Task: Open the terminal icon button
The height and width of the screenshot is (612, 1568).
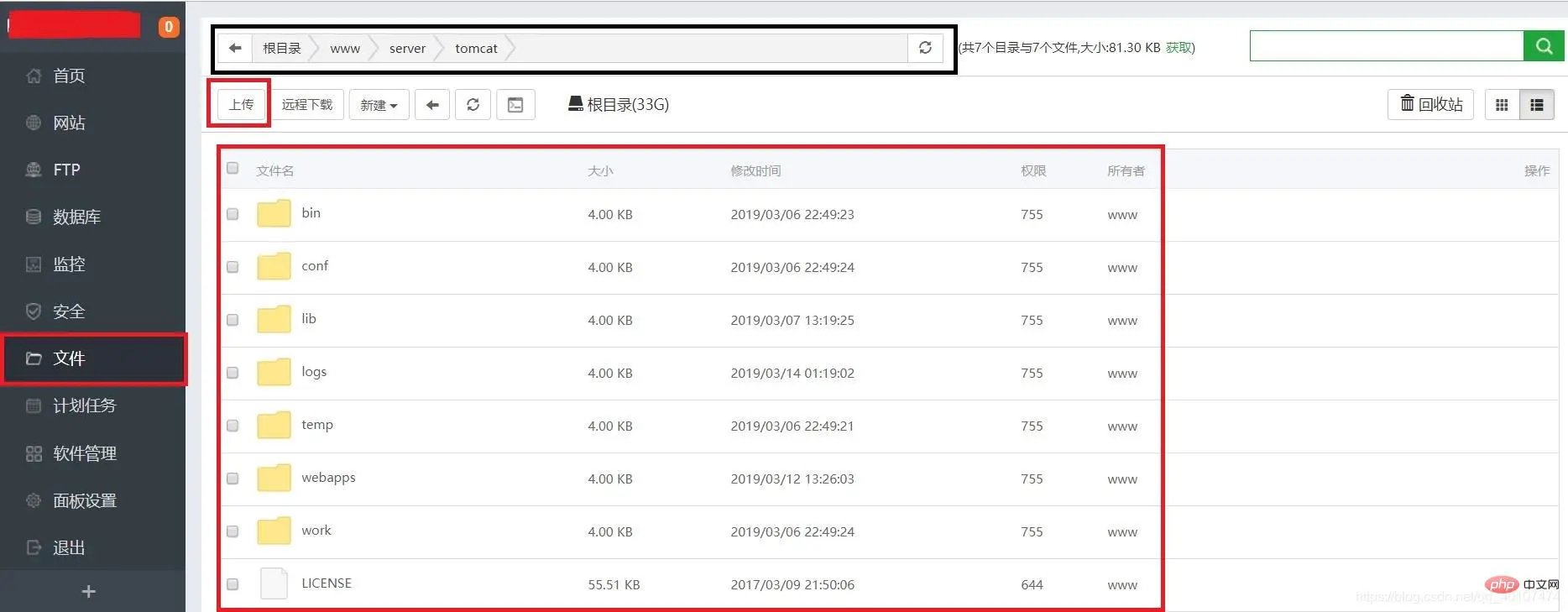Action: click(515, 105)
